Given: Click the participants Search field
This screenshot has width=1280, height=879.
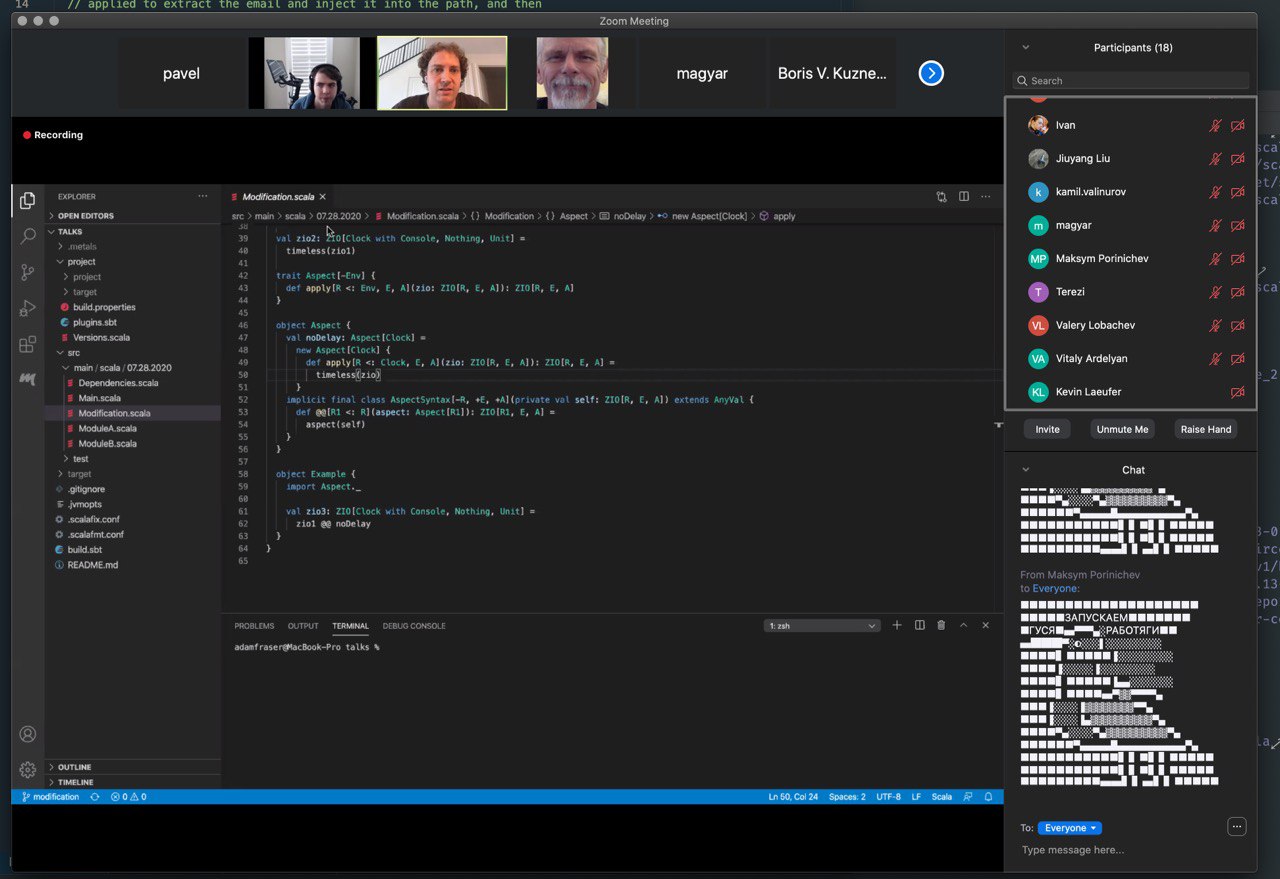Looking at the screenshot, I should (x=1132, y=81).
